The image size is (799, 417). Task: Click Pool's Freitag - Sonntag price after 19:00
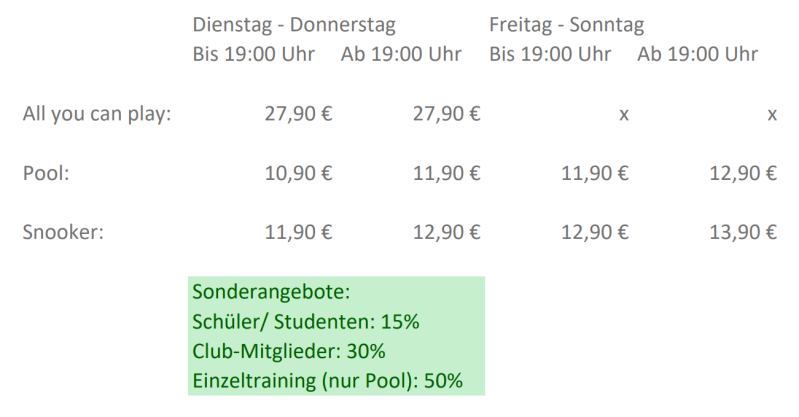pos(742,174)
